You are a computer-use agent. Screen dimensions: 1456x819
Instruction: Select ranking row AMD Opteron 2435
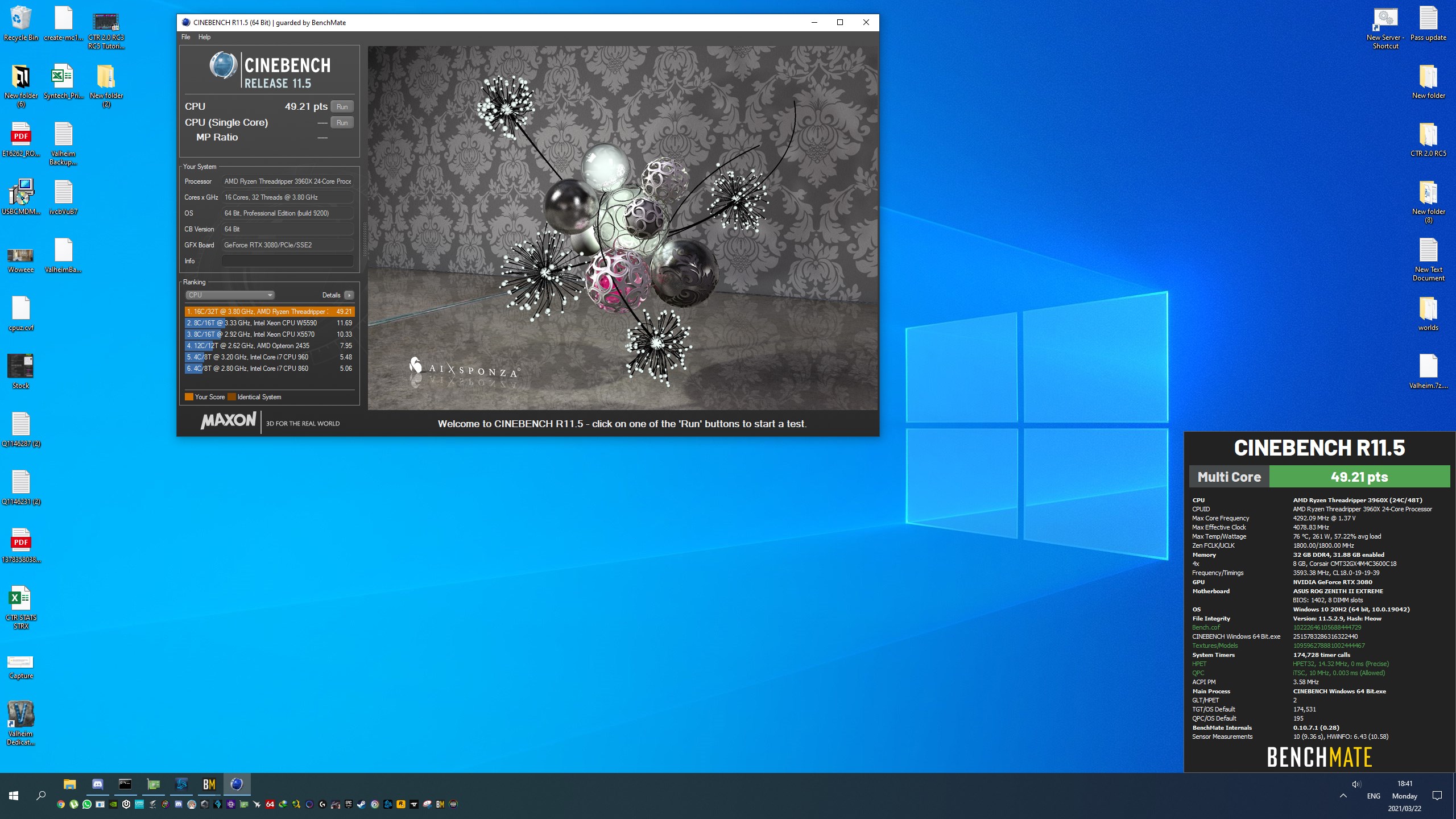[x=270, y=346]
